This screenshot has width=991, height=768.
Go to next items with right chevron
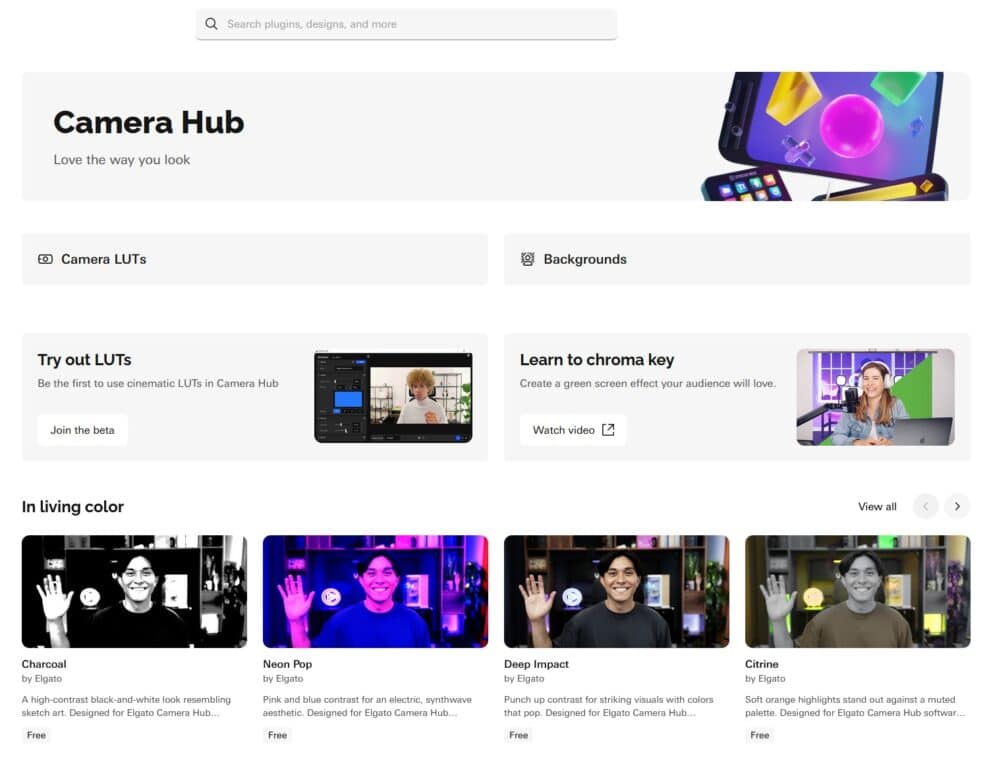point(957,507)
